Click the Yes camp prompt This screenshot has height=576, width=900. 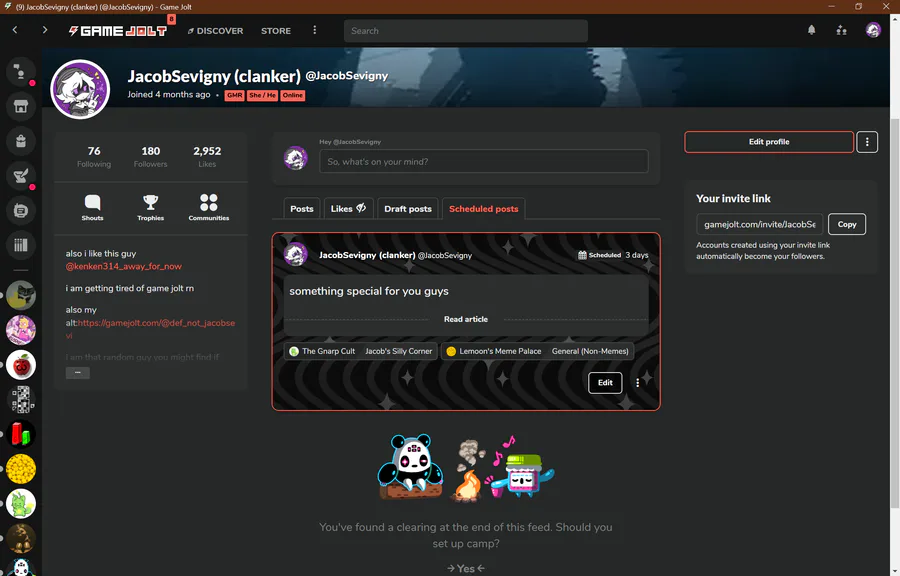click(466, 569)
